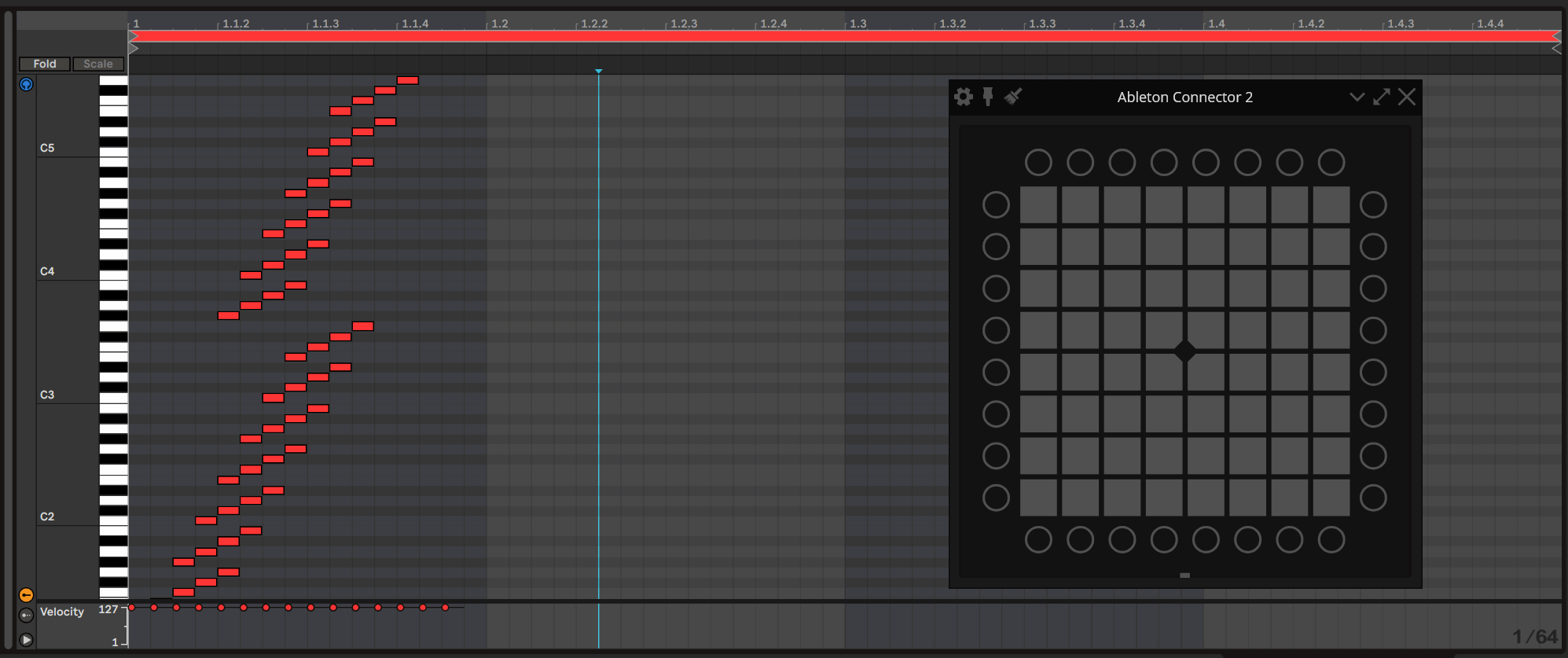Open the Ableton Connector settings gear

[964, 97]
